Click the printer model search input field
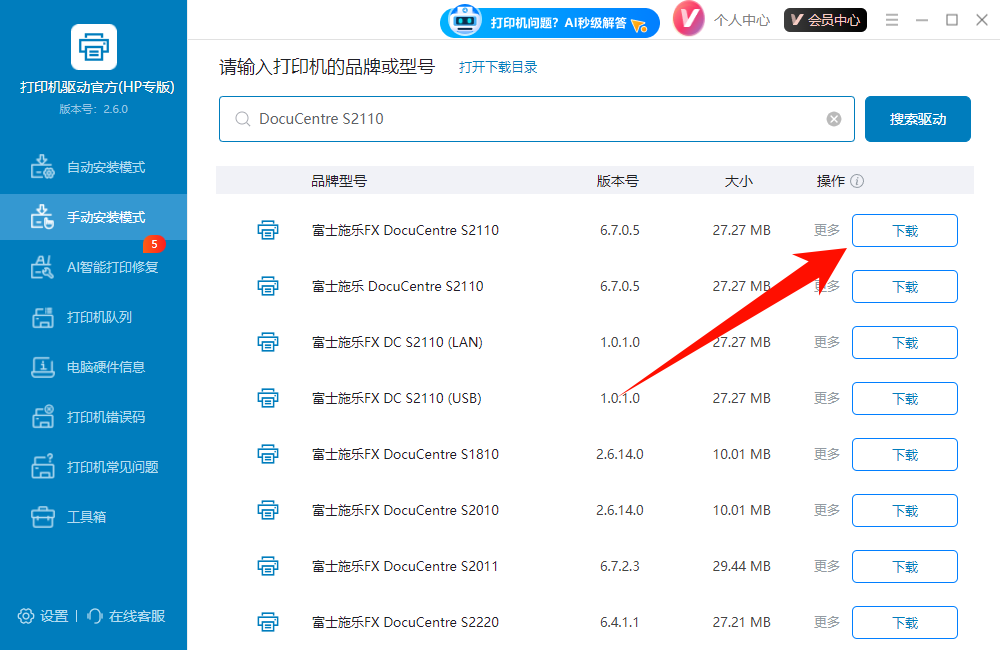Viewport: 1000px width, 650px height. pyautogui.click(x=530, y=119)
